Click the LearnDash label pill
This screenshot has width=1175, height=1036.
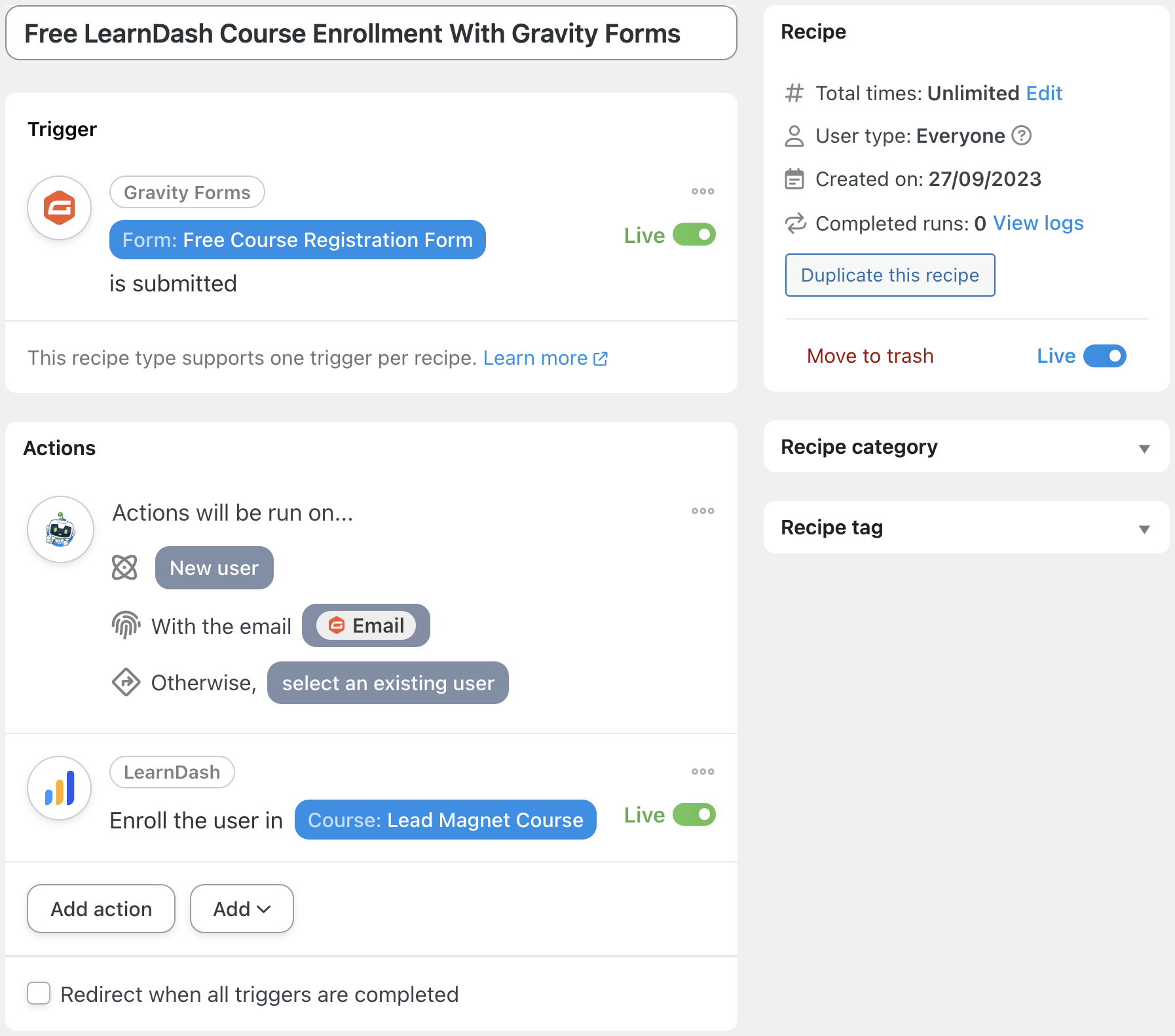click(172, 772)
